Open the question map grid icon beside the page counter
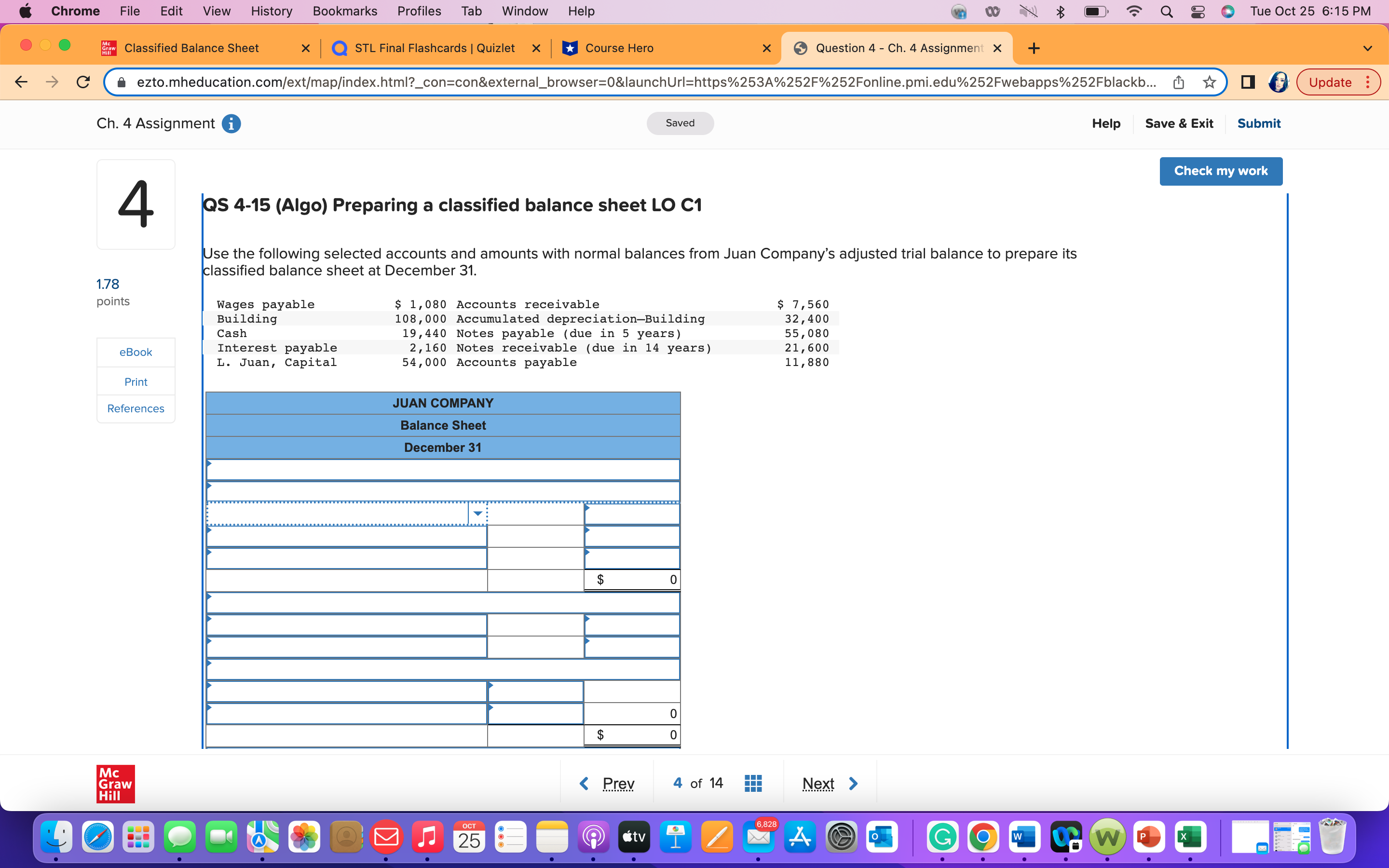 (x=752, y=783)
